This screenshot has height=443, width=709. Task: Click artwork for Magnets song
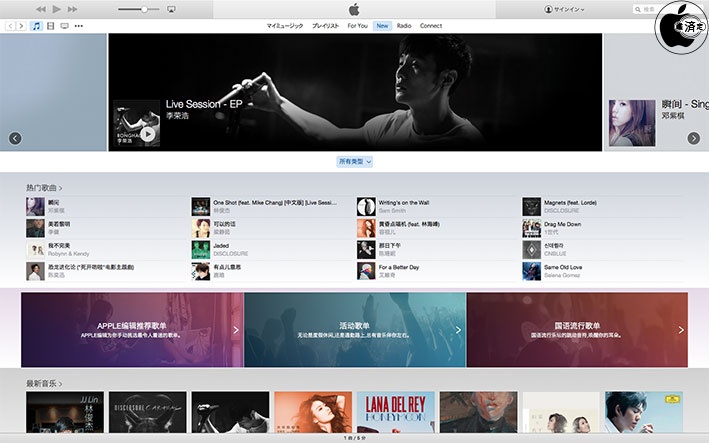532,207
